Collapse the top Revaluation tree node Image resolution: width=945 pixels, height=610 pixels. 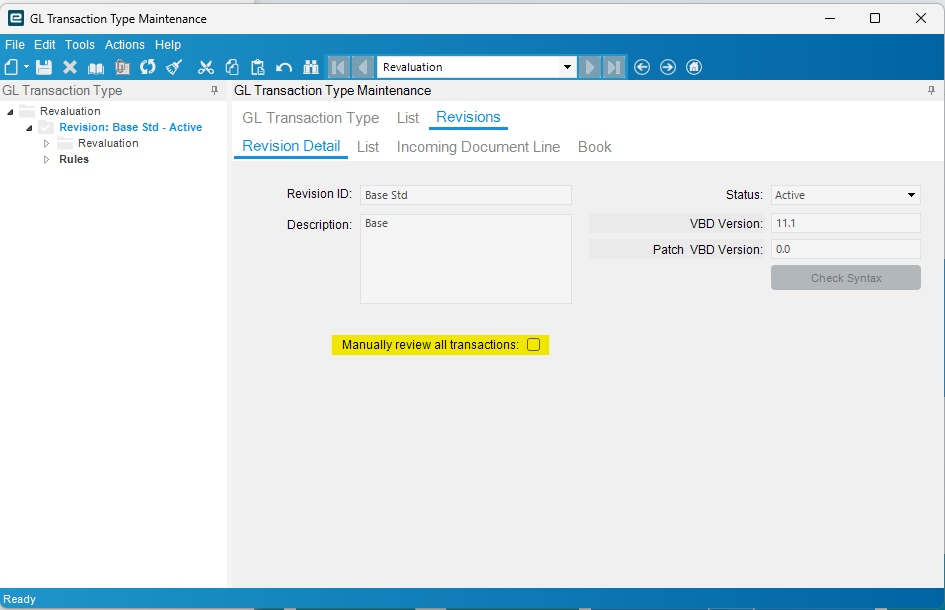point(10,112)
